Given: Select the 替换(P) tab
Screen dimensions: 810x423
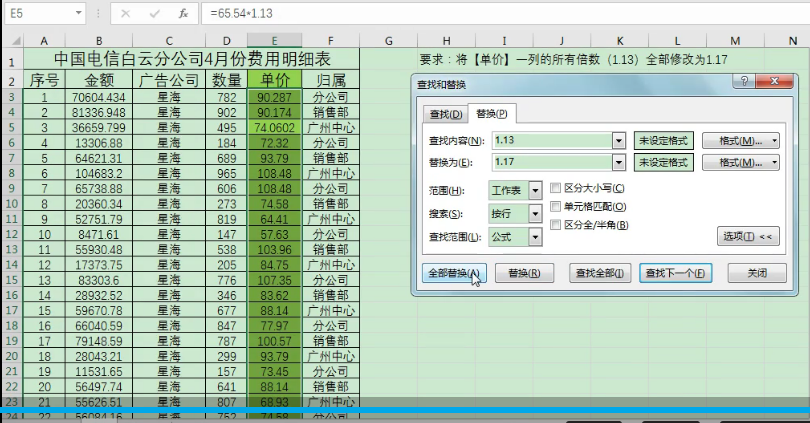Looking at the screenshot, I should coord(491,114).
